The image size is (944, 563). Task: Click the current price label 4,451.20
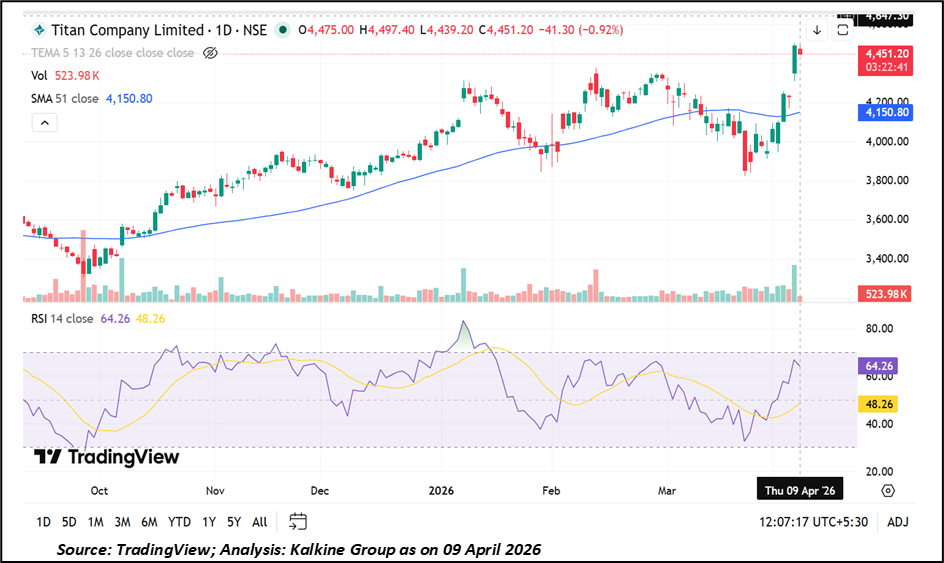pyautogui.click(x=885, y=53)
